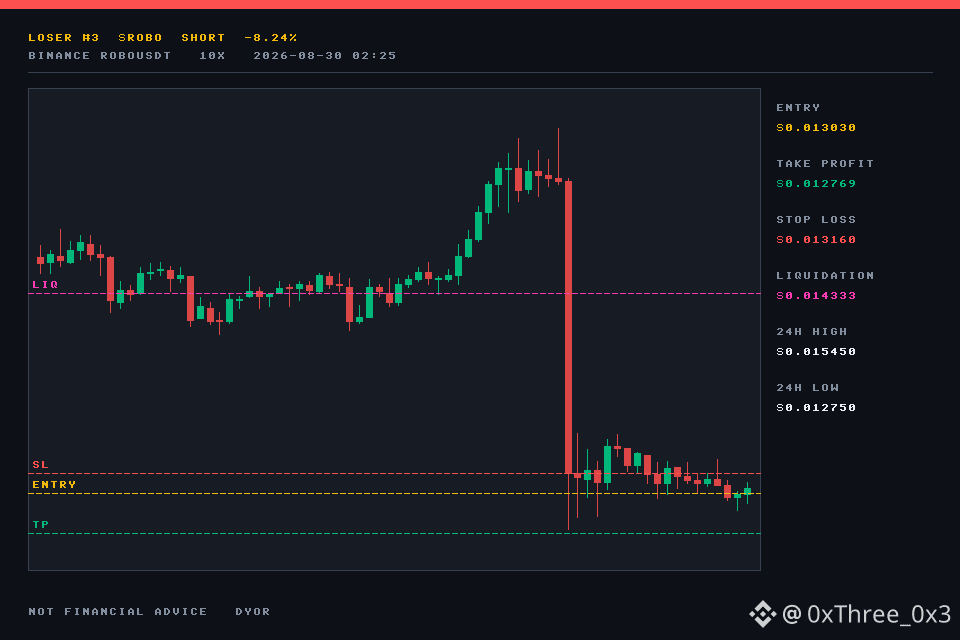
Task: Click the '-8.24%' loss percentage
Action: click(x=271, y=38)
